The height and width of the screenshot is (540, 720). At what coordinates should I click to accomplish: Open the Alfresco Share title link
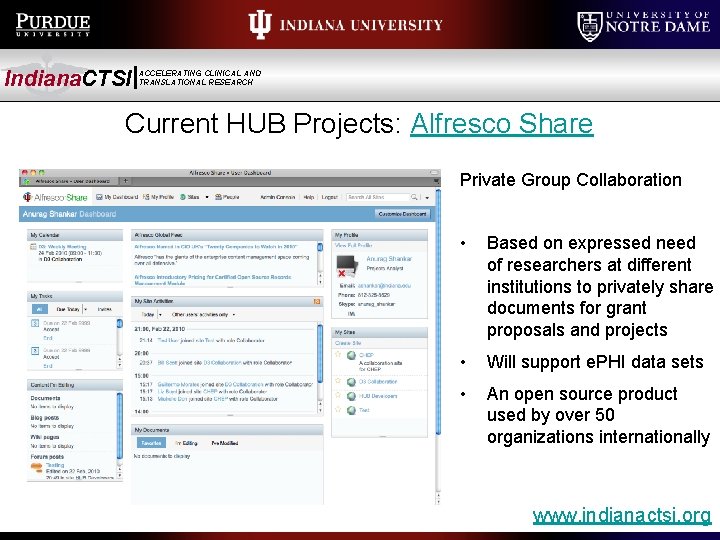[x=501, y=124]
